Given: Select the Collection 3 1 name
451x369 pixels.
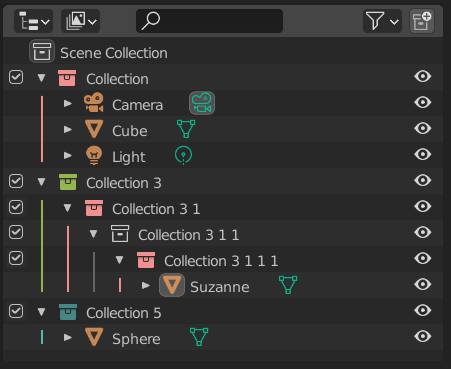Looking at the screenshot, I should coord(156,209).
